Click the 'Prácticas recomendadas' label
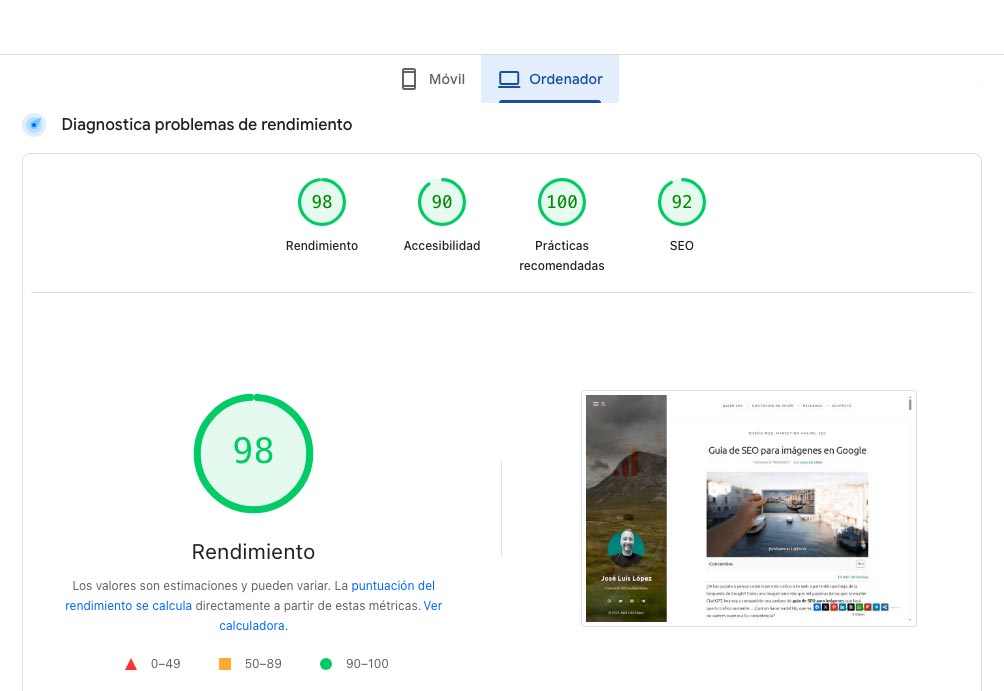Image resolution: width=1004 pixels, height=691 pixels. click(561, 256)
